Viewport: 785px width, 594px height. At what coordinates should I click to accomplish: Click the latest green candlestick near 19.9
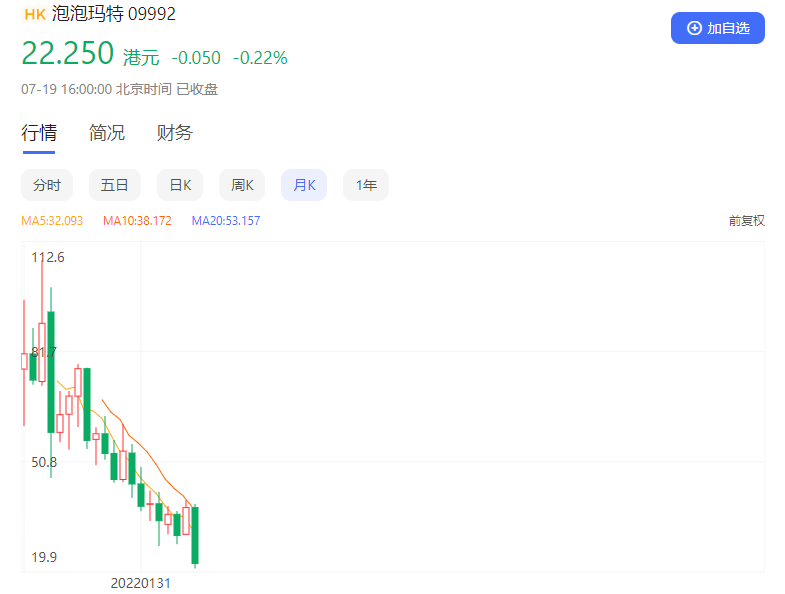point(195,535)
